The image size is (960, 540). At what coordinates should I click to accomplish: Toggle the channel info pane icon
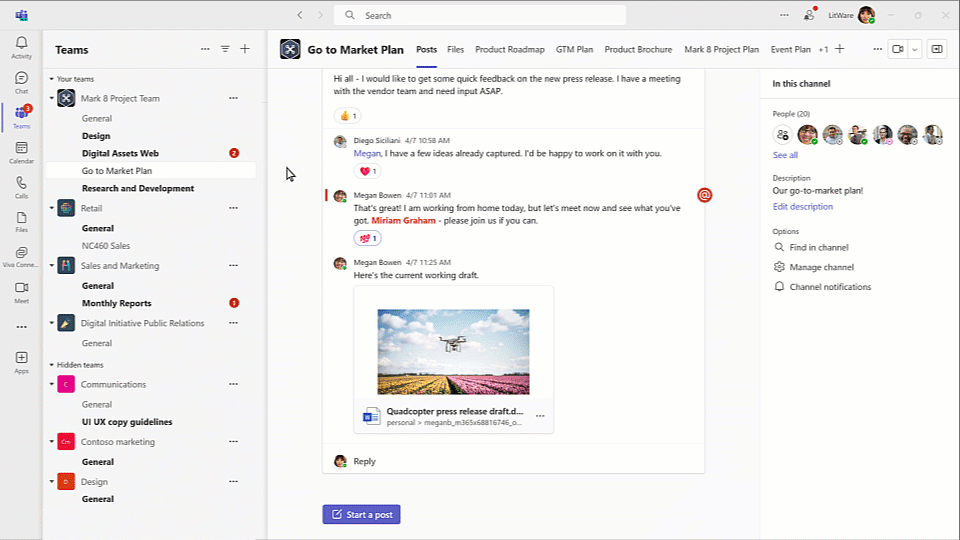tap(937, 49)
